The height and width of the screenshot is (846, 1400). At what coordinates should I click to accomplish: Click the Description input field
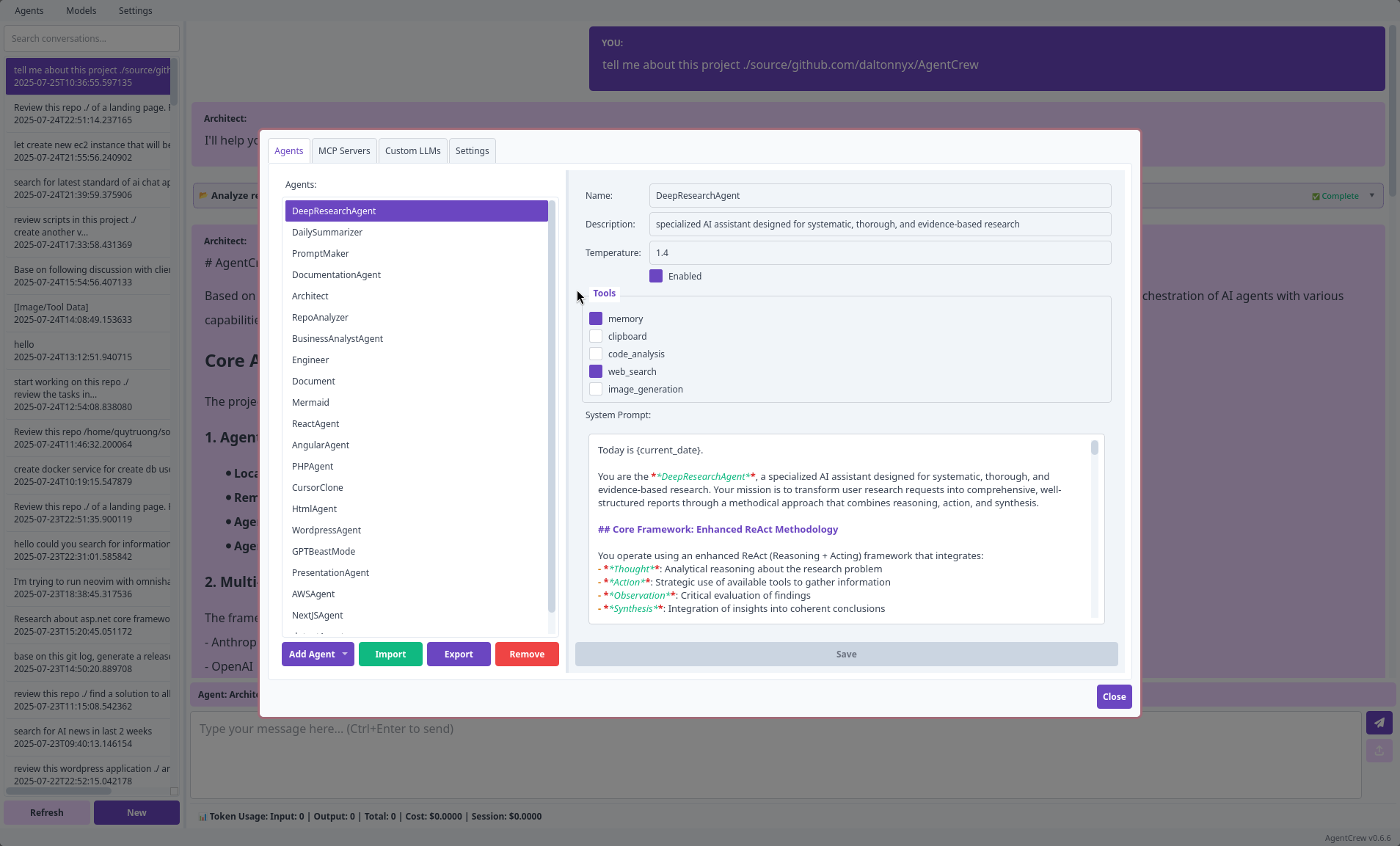[x=880, y=224]
